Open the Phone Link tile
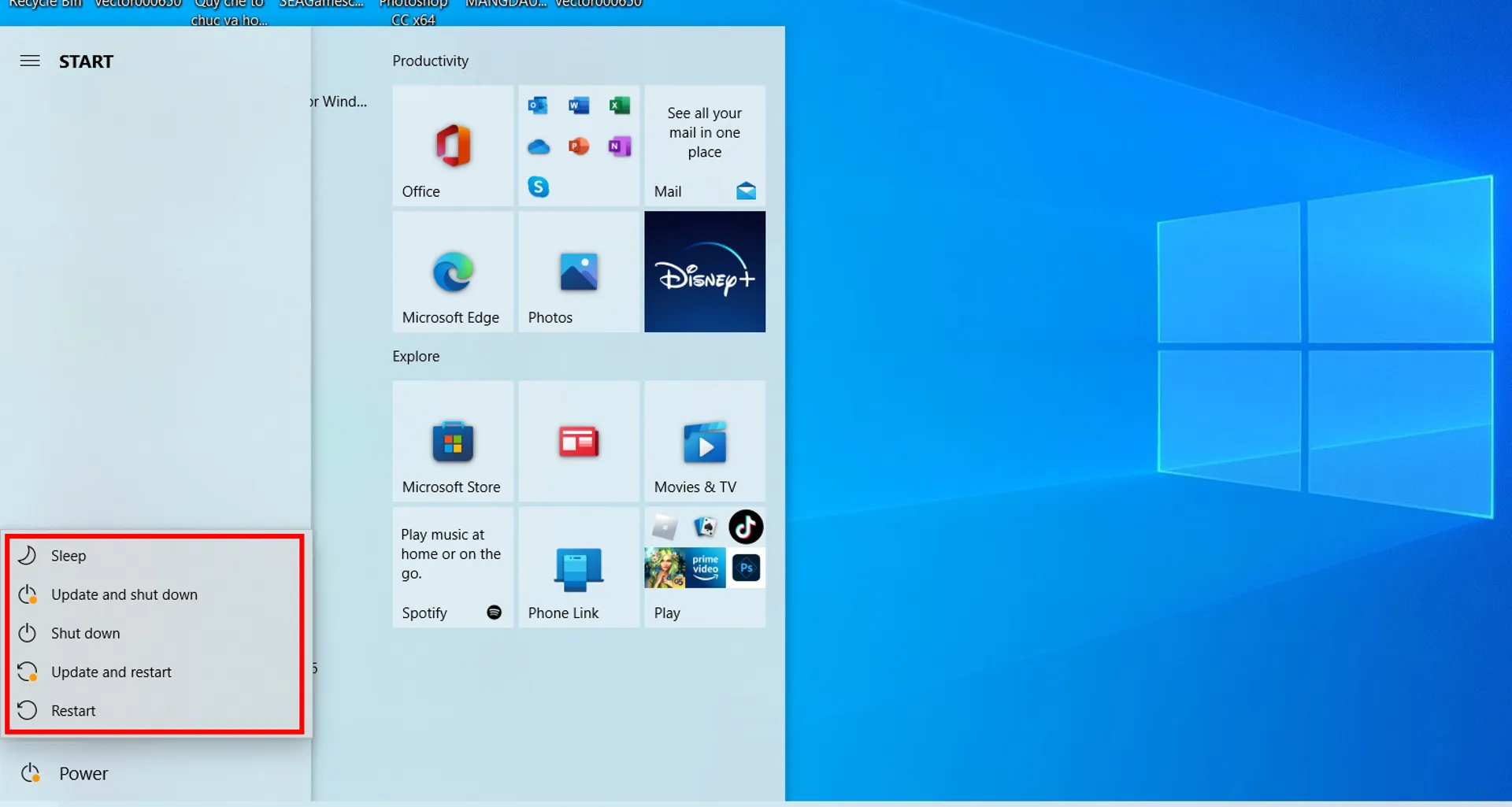 pos(579,568)
